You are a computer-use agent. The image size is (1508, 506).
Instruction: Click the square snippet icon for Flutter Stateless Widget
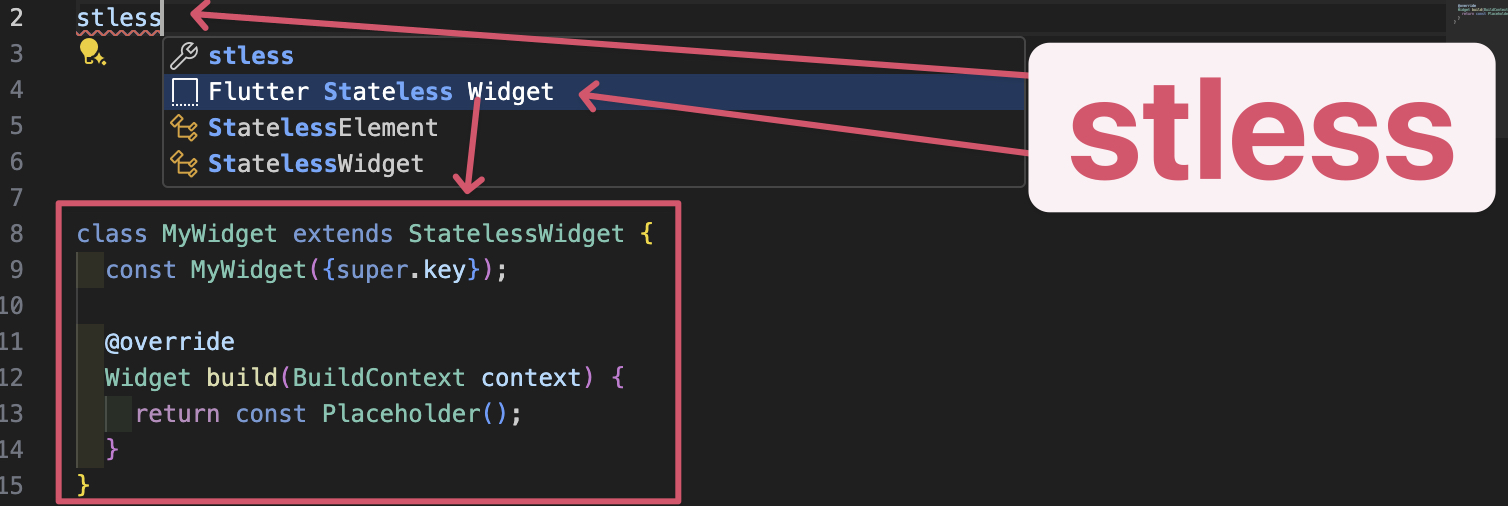pyautogui.click(x=185, y=93)
